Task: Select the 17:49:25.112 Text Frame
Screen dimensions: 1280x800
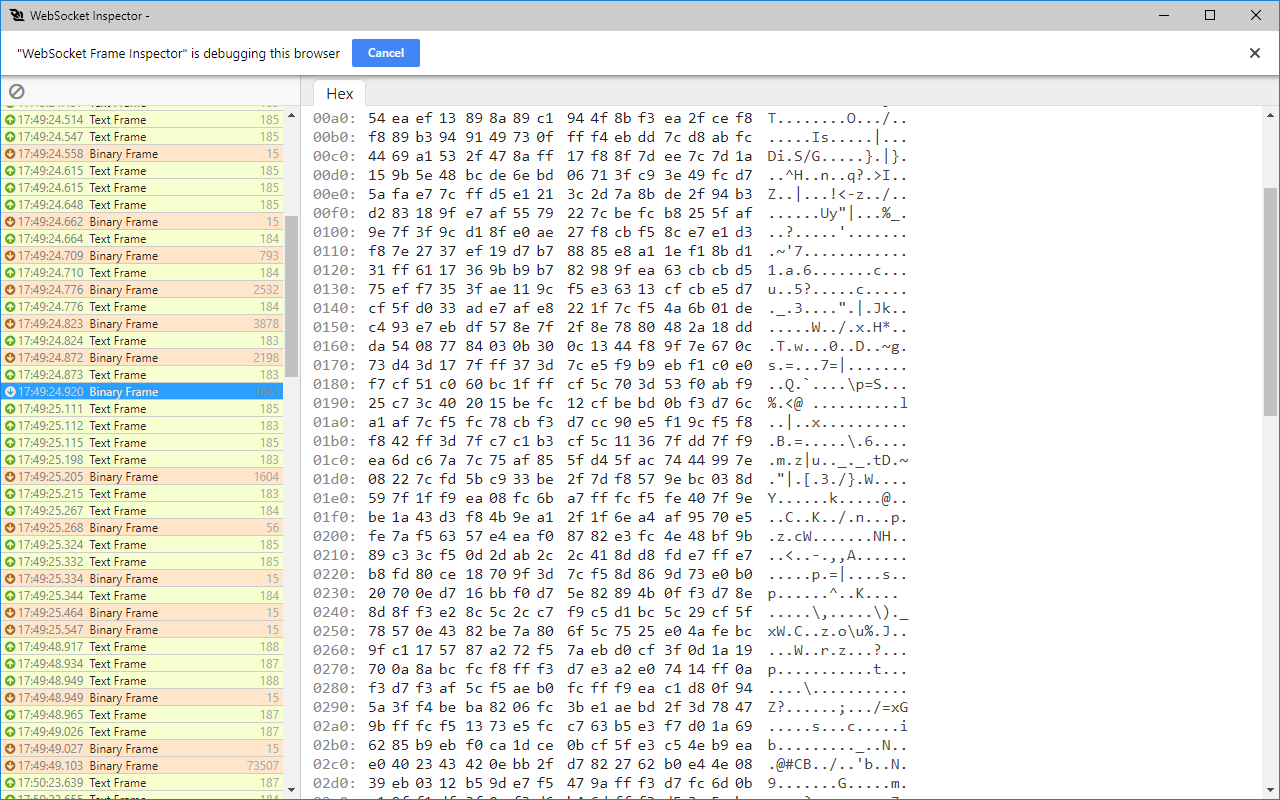Action: pos(142,426)
